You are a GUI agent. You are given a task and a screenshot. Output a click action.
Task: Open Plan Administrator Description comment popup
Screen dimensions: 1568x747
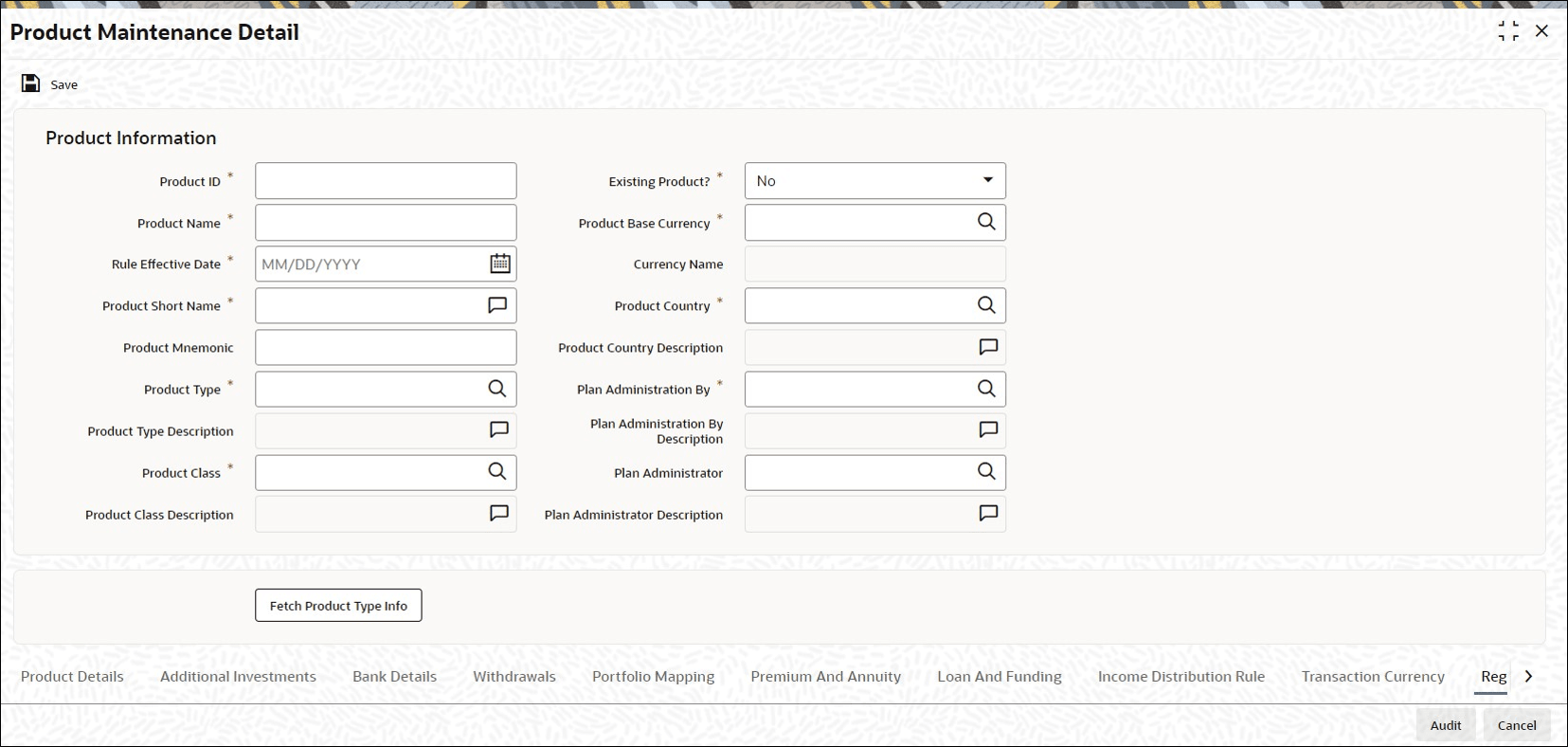tap(988, 514)
